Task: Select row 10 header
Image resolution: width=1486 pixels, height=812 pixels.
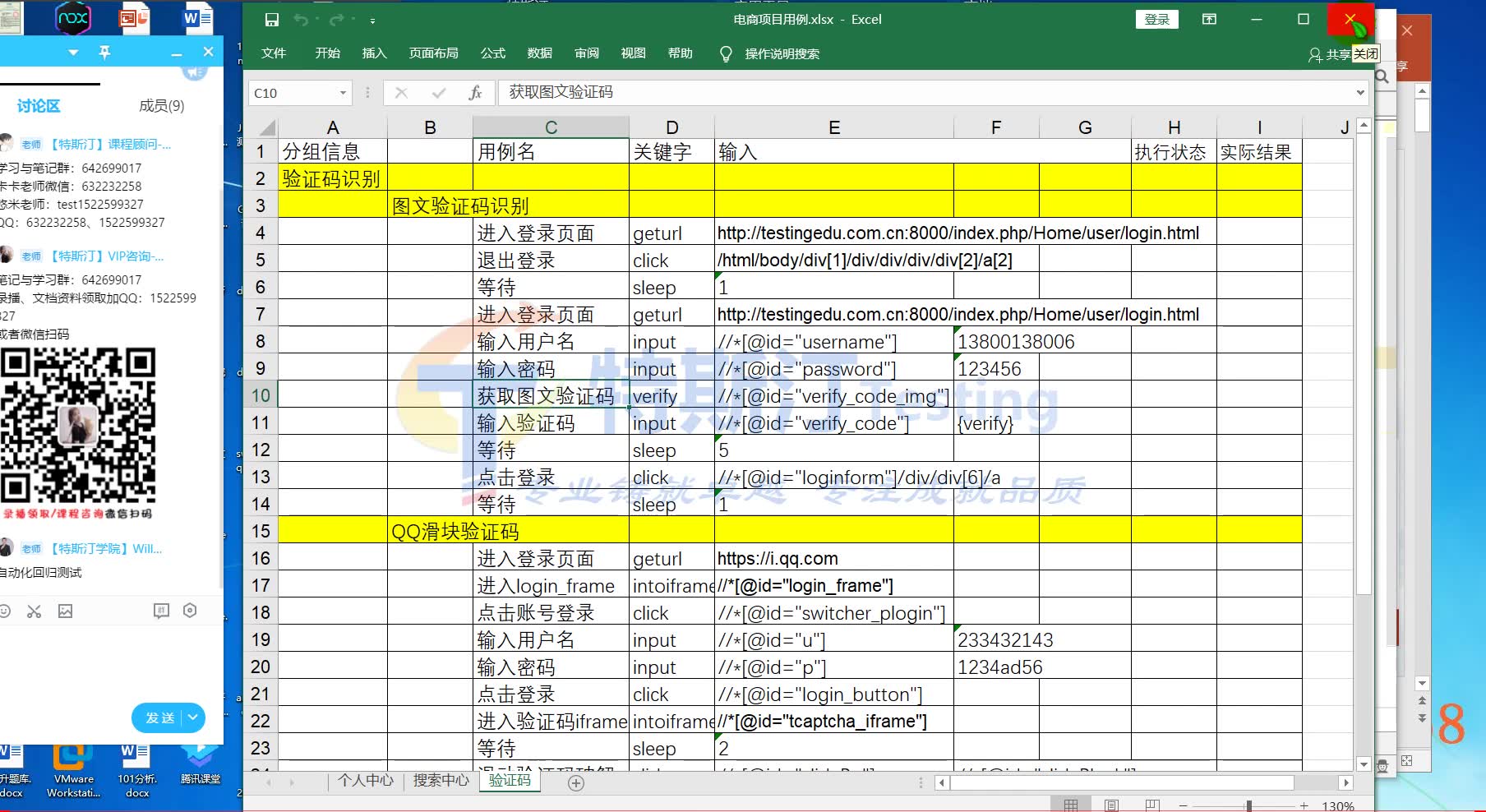Action: [261, 395]
